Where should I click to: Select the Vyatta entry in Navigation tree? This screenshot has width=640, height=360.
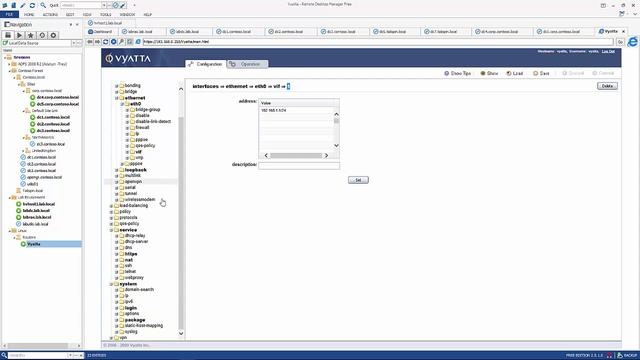[x=34, y=244]
